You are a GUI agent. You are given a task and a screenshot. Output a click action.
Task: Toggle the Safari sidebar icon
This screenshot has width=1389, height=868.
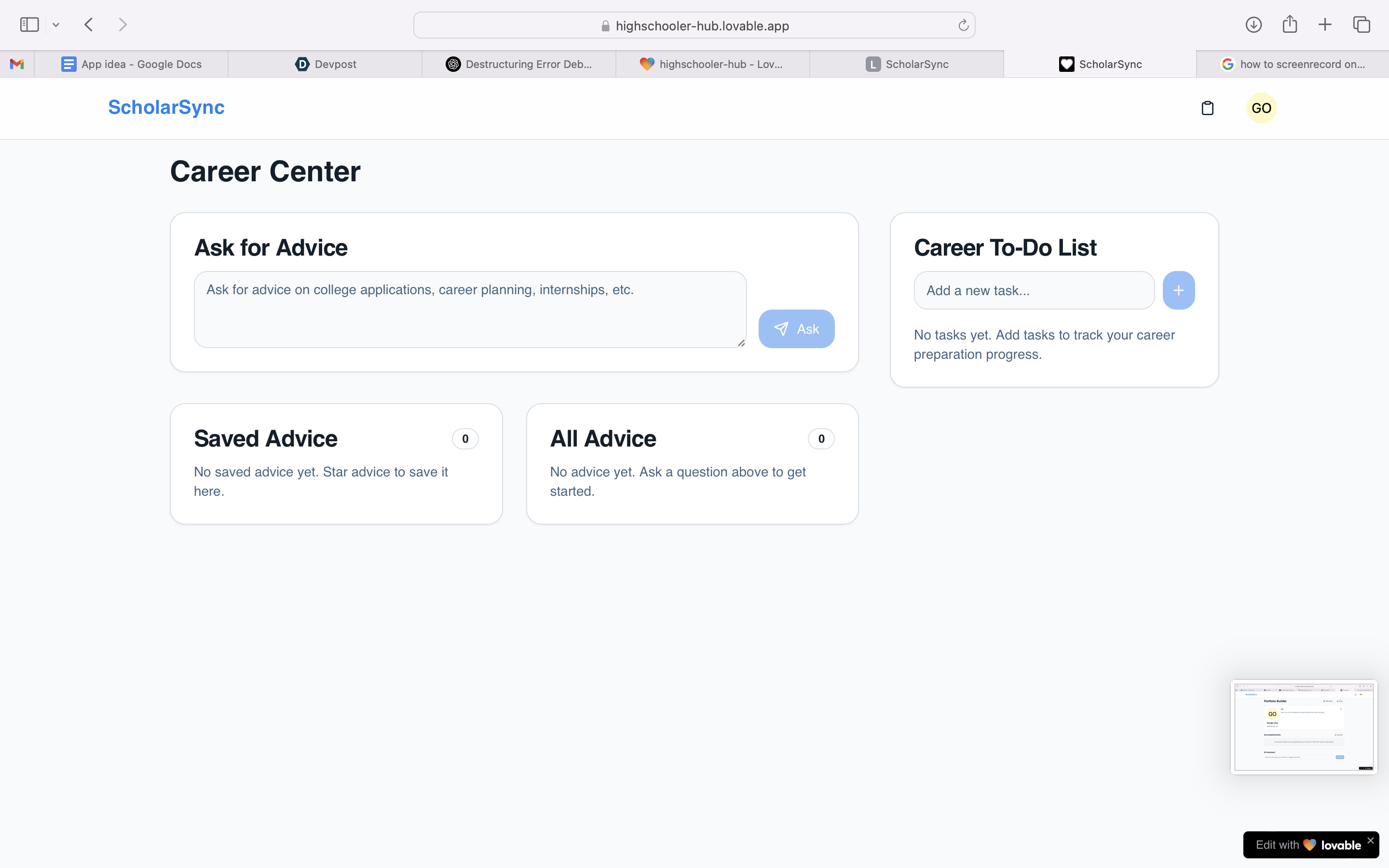[x=29, y=25]
